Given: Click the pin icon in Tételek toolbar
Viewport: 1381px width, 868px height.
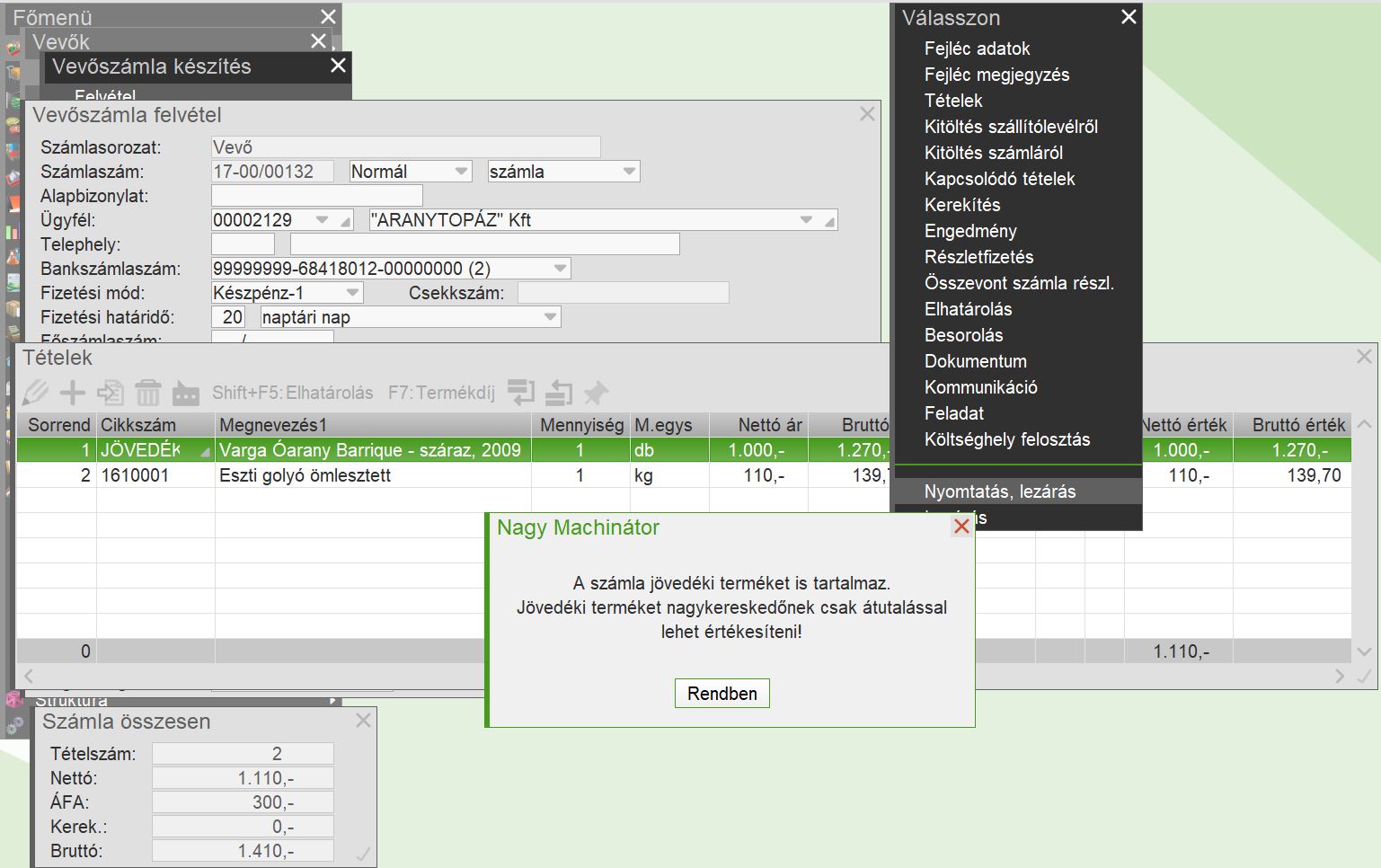Looking at the screenshot, I should pos(596,392).
